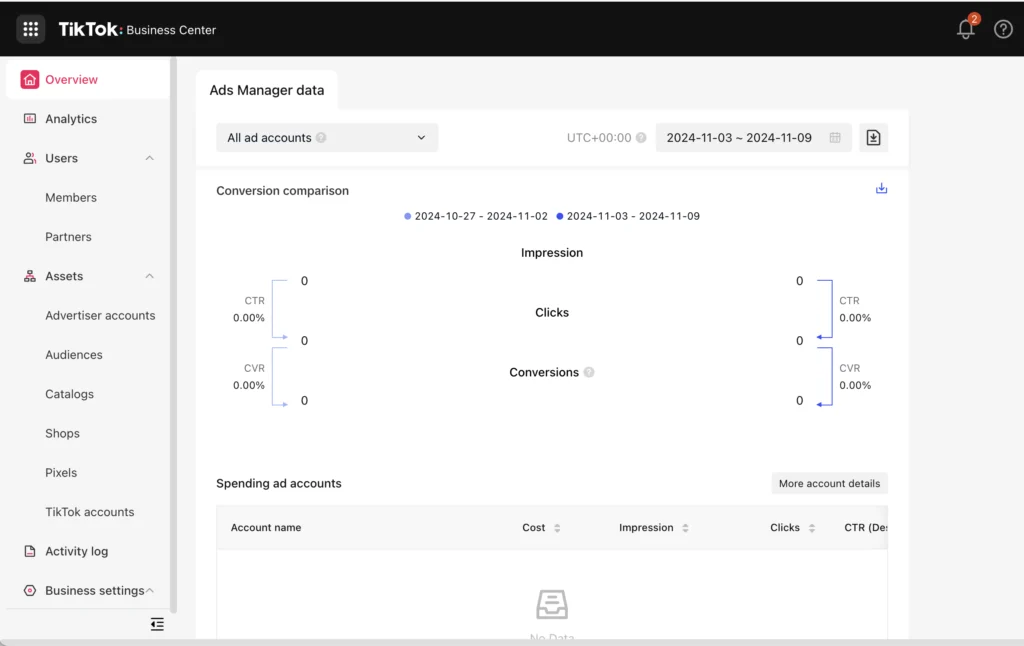Switch to the Ads Manager data tab

point(267,90)
